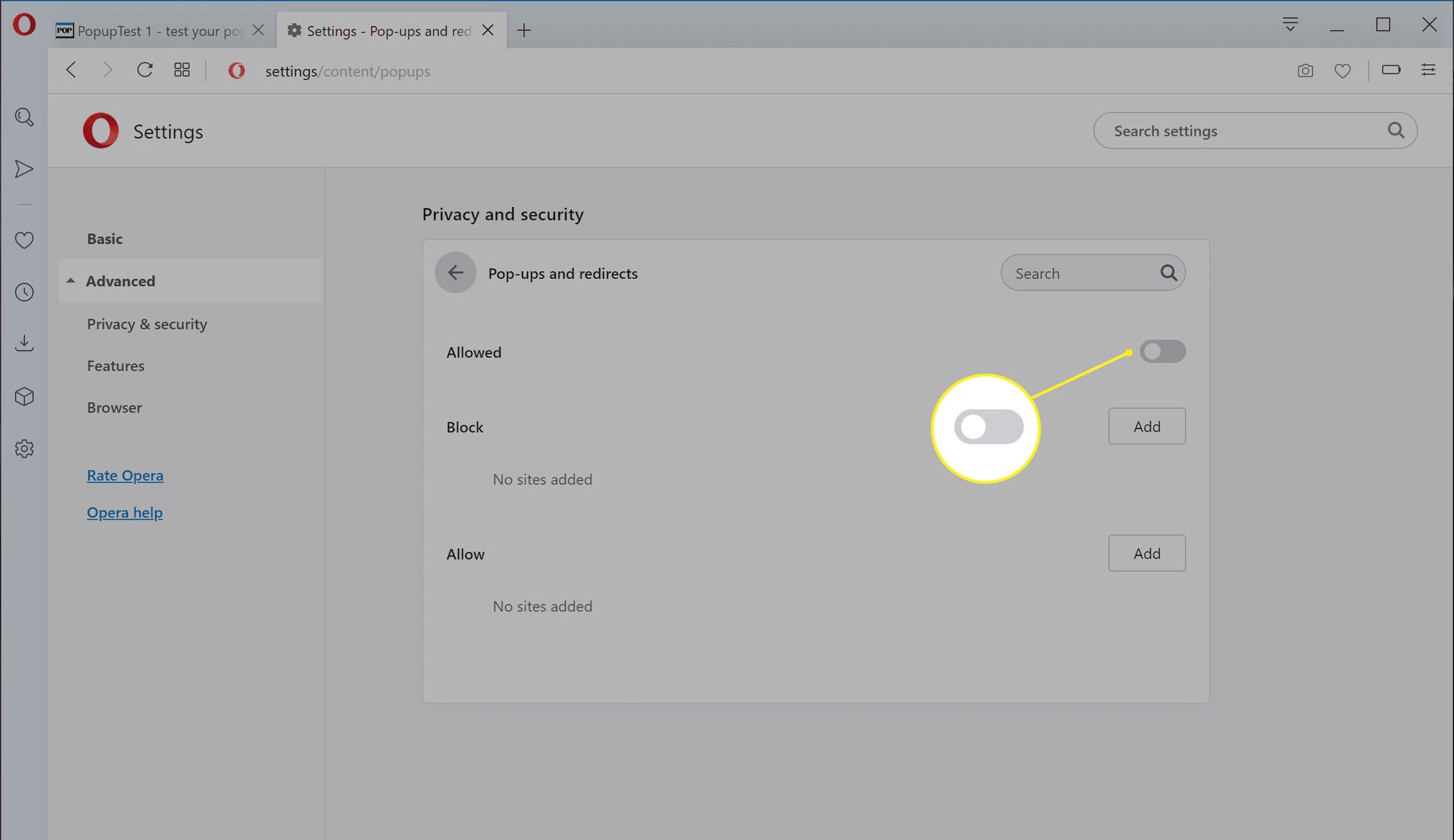Expand the Advanced settings section
This screenshot has width=1454, height=840.
[x=120, y=281]
